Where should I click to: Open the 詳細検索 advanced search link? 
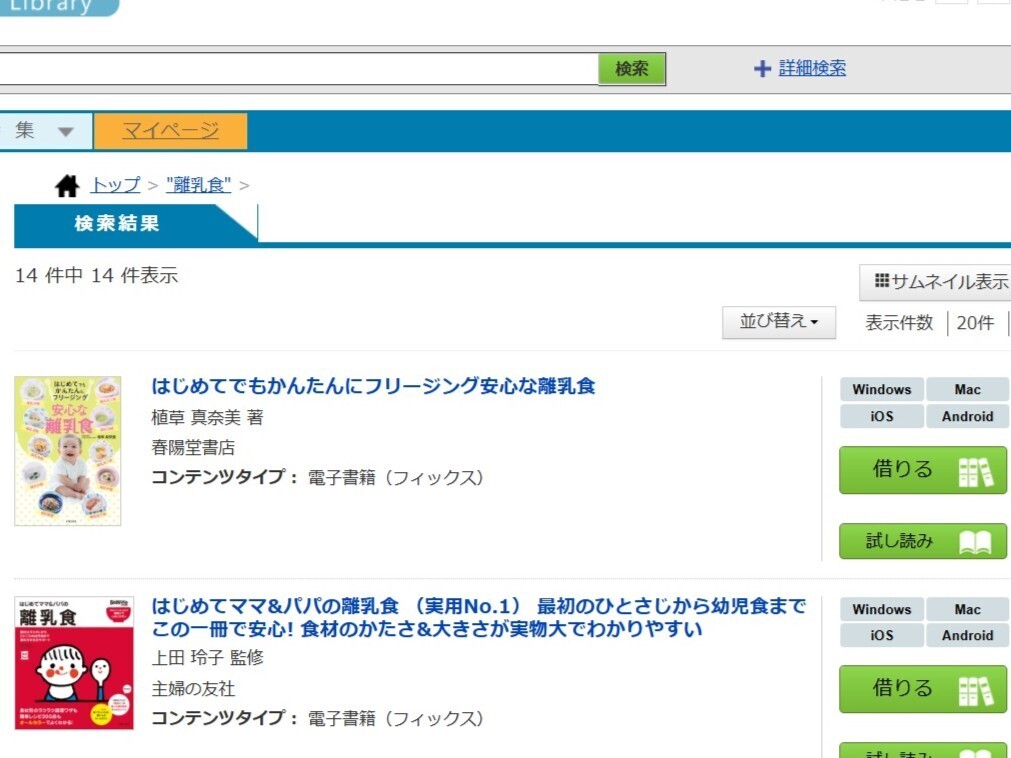point(812,68)
